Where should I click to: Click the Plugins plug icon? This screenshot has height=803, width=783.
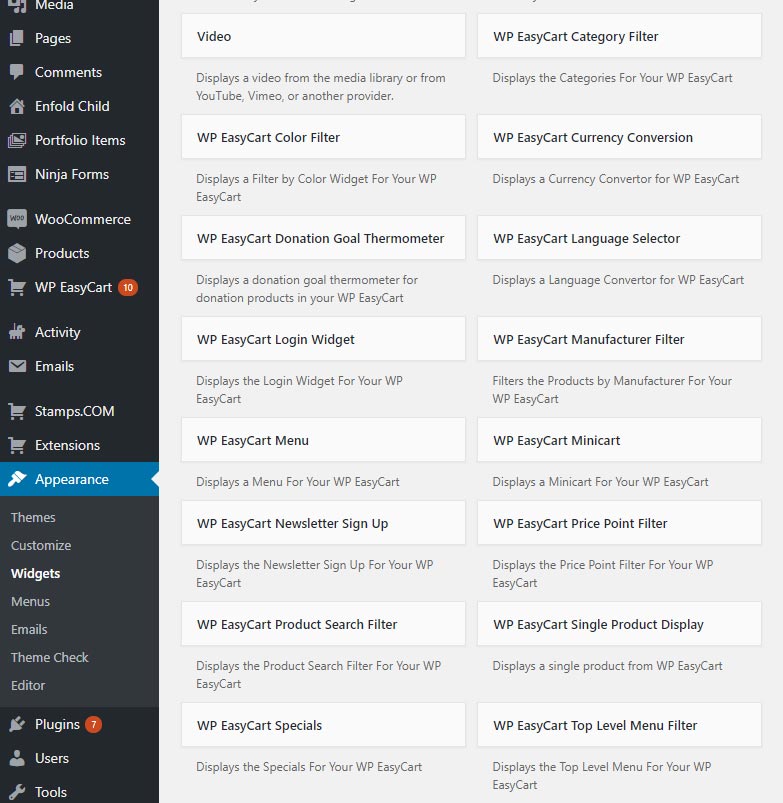(x=17, y=724)
